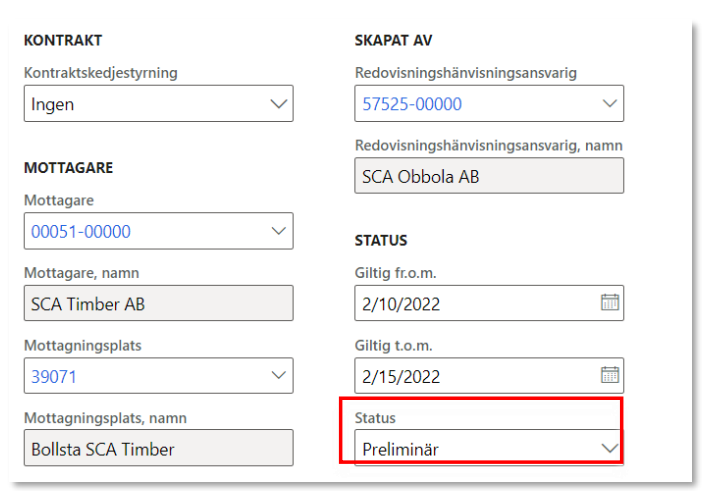This screenshot has width=702, height=491.
Task: Open the Giltig t.o.m. calendar picker
Action: (x=610, y=376)
